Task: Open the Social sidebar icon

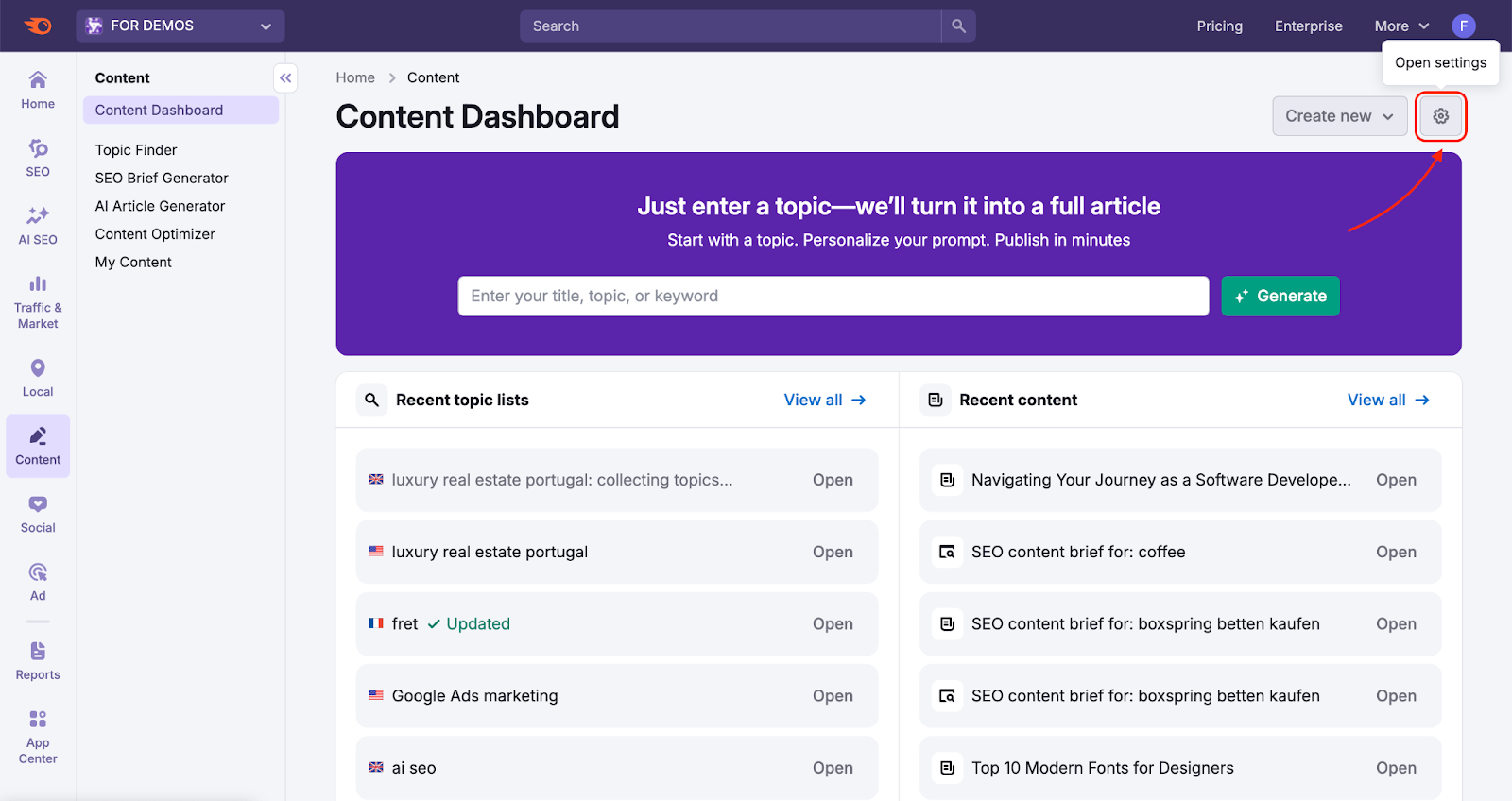Action: (38, 514)
